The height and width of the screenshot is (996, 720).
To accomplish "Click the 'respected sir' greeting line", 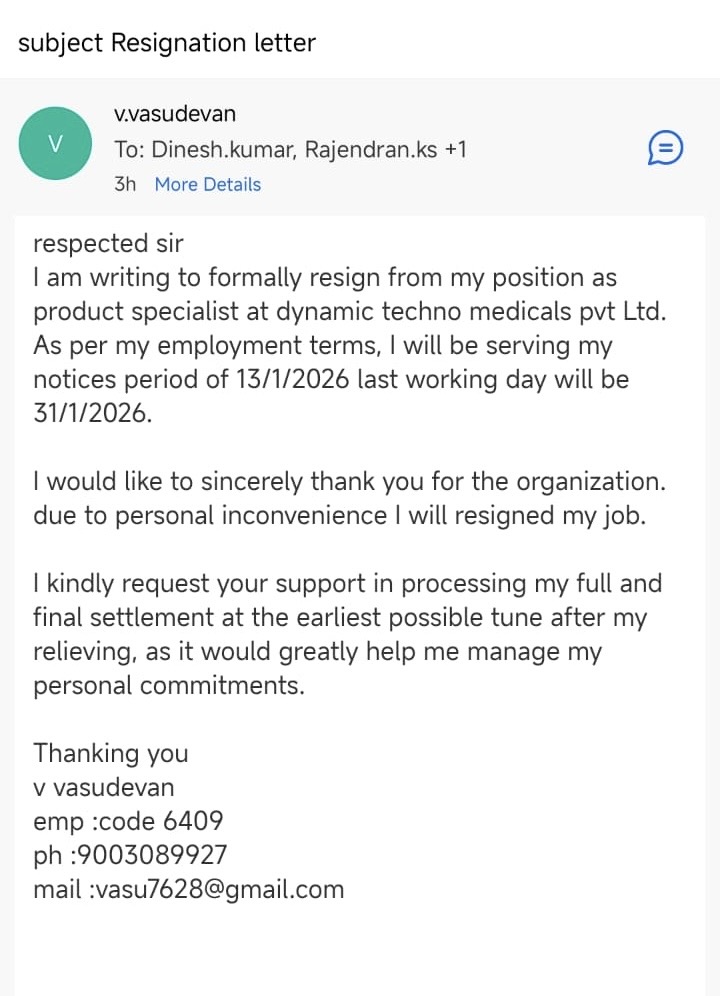I will pyautogui.click(x=108, y=243).
